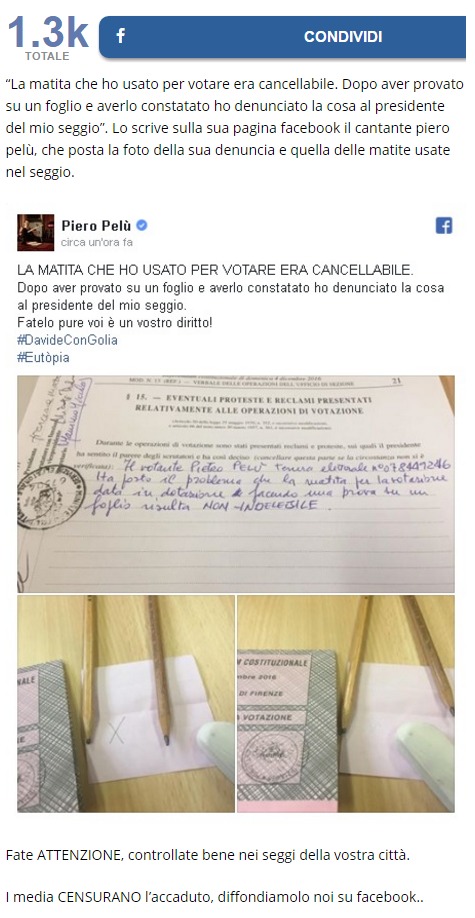Click the 'Dopo aver provato su un foglio' post text

point(231,297)
